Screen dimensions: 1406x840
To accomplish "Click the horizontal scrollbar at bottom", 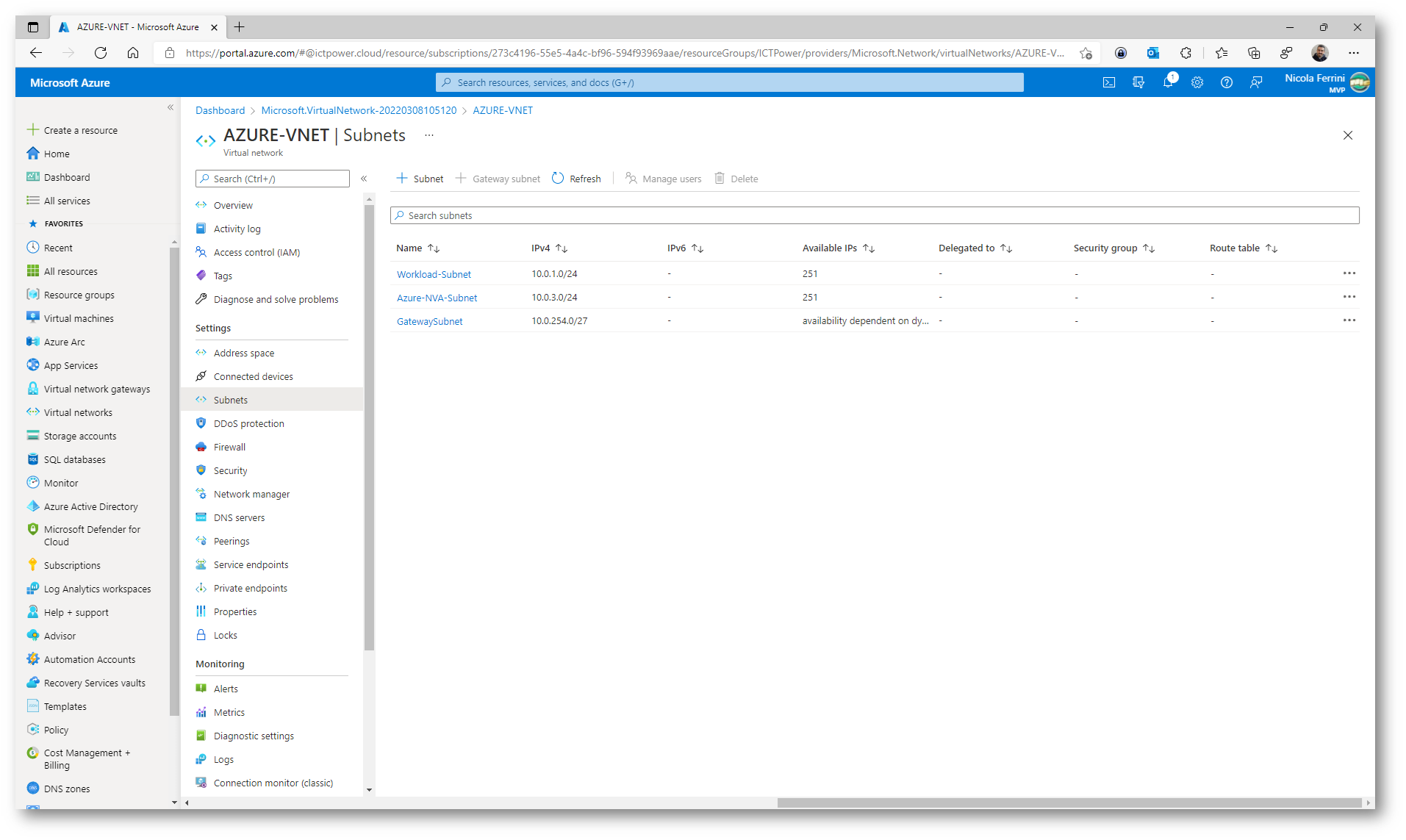I will click(1069, 803).
